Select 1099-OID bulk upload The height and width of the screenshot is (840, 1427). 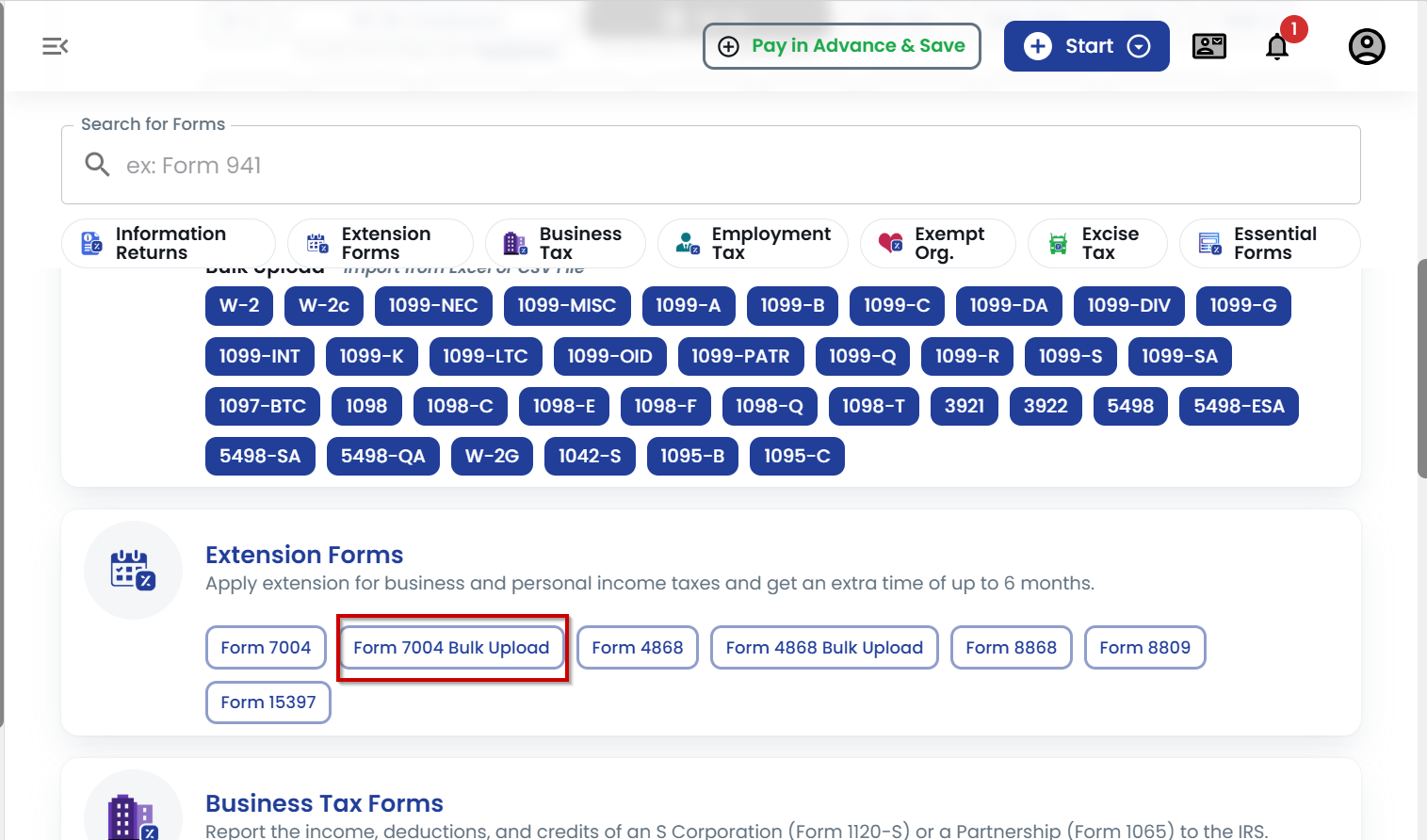(609, 356)
